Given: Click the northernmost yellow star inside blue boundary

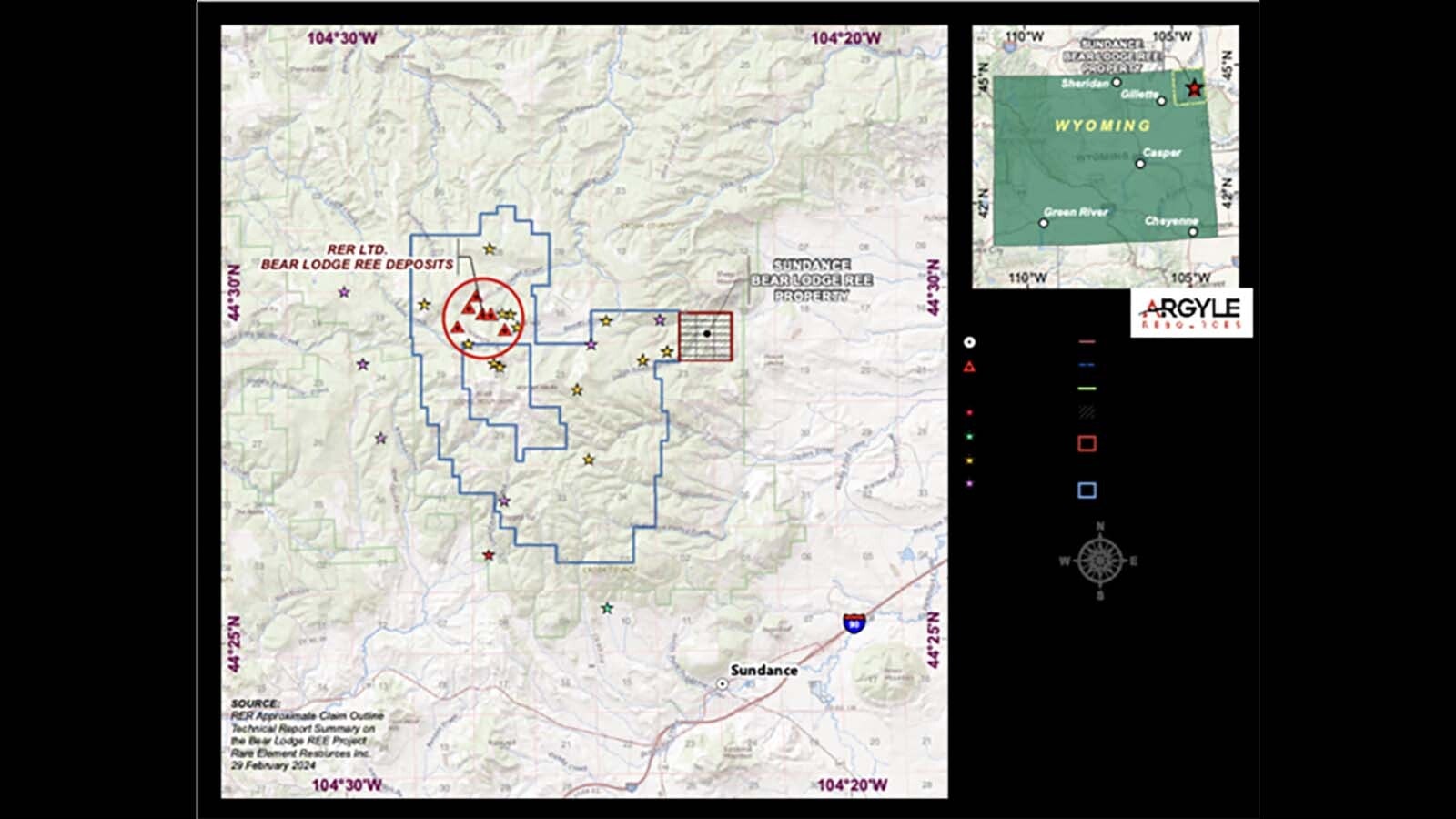Looking at the screenshot, I should coord(490,248).
